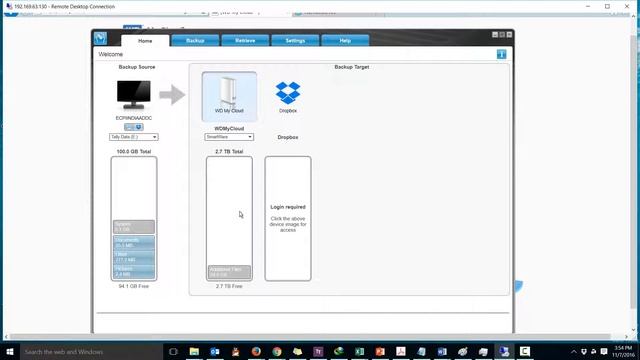The width and height of the screenshot is (640, 360).
Task: Open Task View from the taskbar
Action: click(173, 351)
